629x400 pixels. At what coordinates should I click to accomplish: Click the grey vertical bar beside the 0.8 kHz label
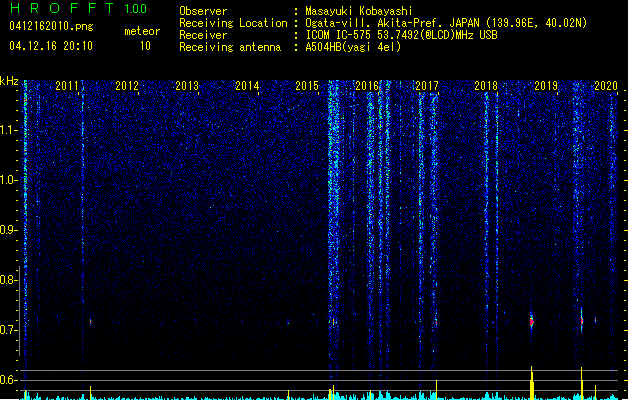click(20, 310)
